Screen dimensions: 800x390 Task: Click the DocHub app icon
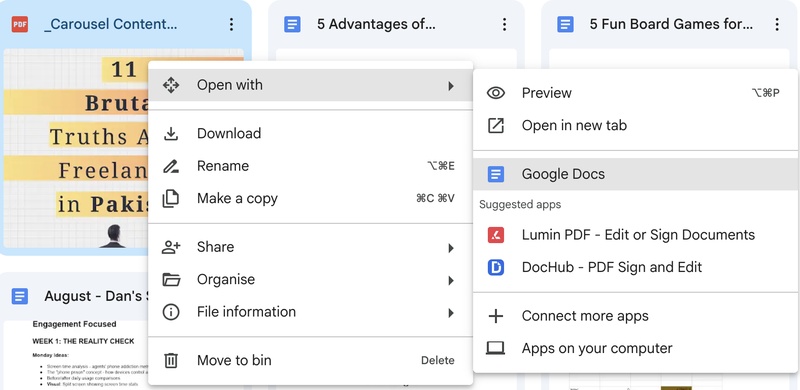(495, 267)
